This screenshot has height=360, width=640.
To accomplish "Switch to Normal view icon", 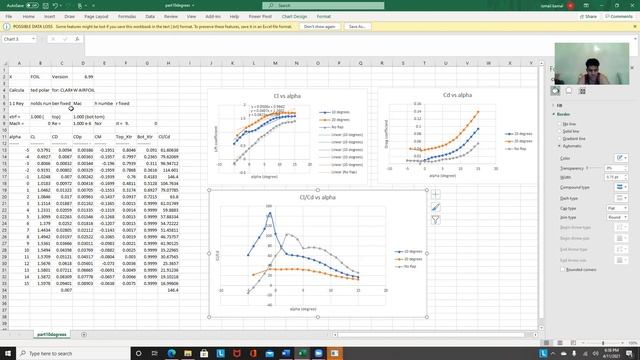I will [546, 343].
